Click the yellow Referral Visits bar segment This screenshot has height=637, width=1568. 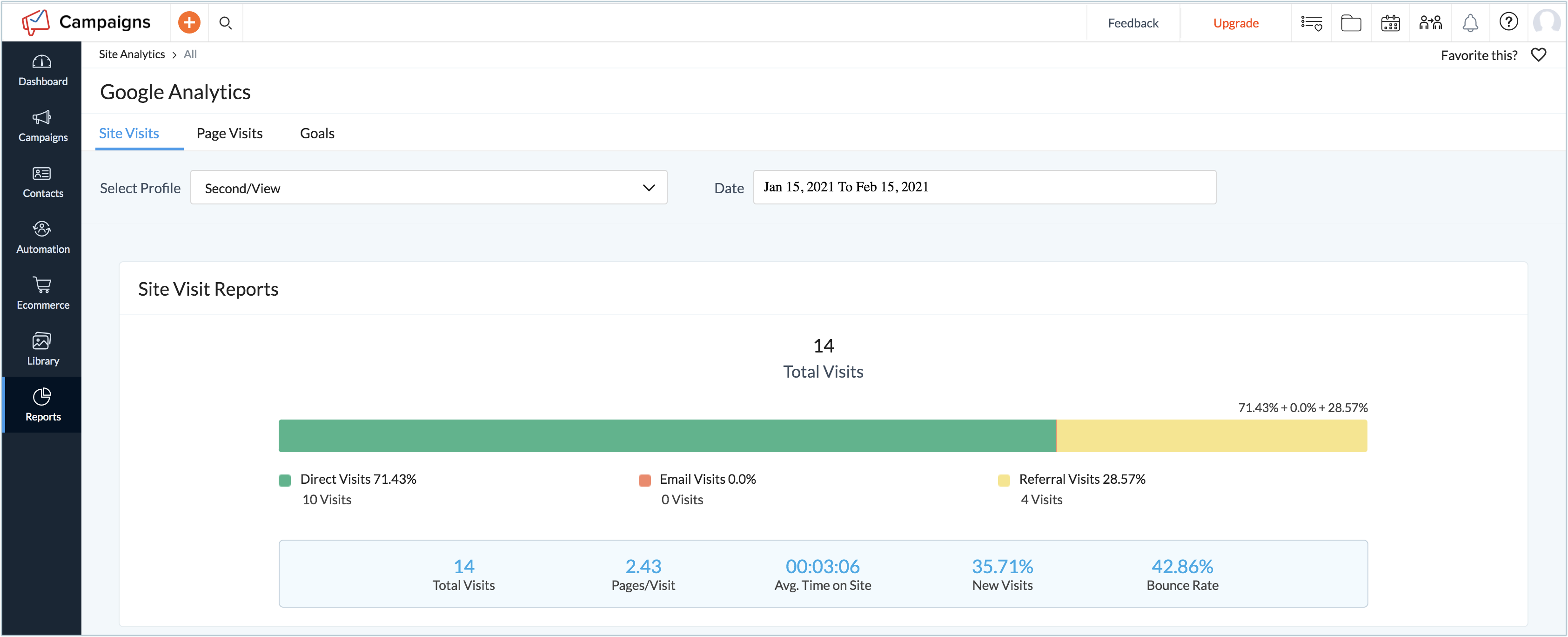coord(1211,435)
